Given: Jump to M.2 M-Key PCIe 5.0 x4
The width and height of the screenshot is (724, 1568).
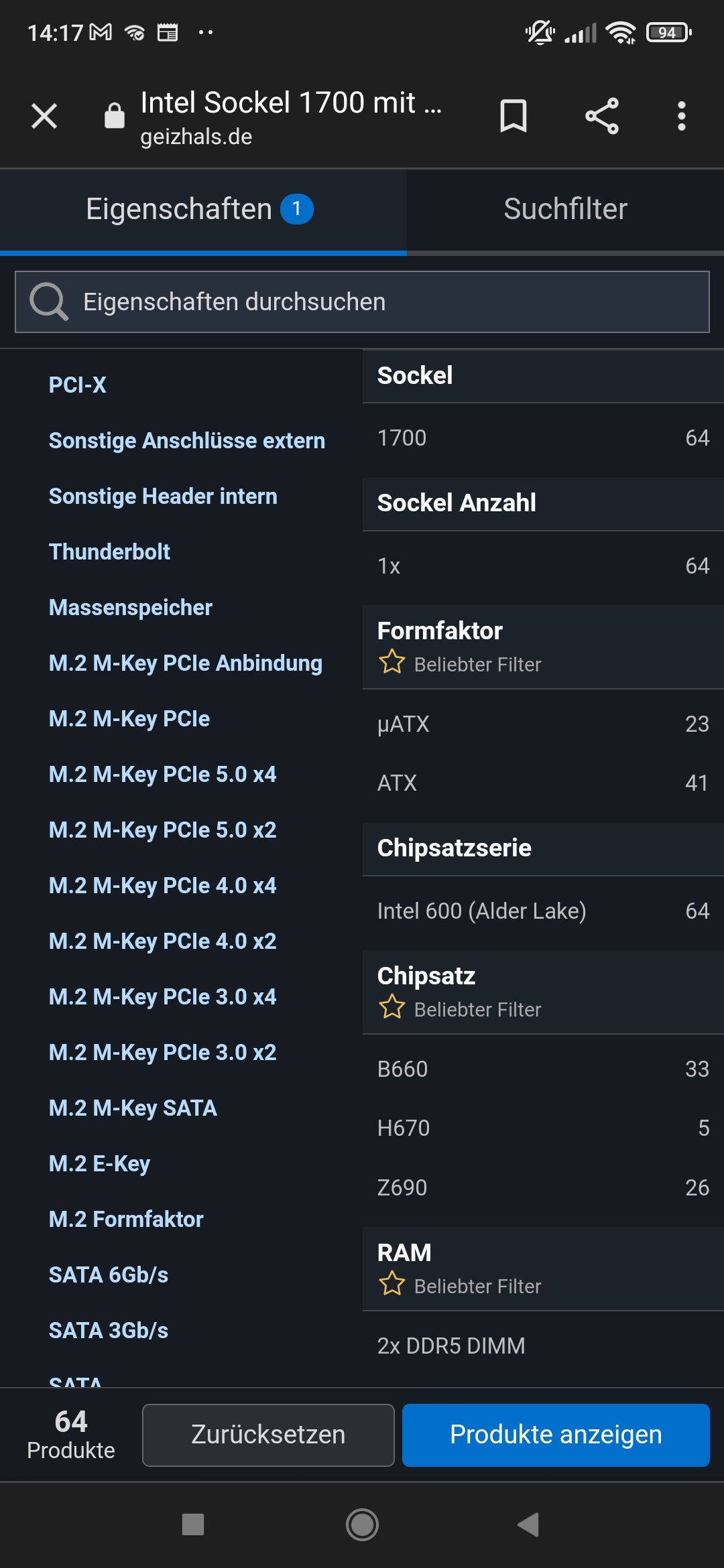Looking at the screenshot, I should click(162, 775).
